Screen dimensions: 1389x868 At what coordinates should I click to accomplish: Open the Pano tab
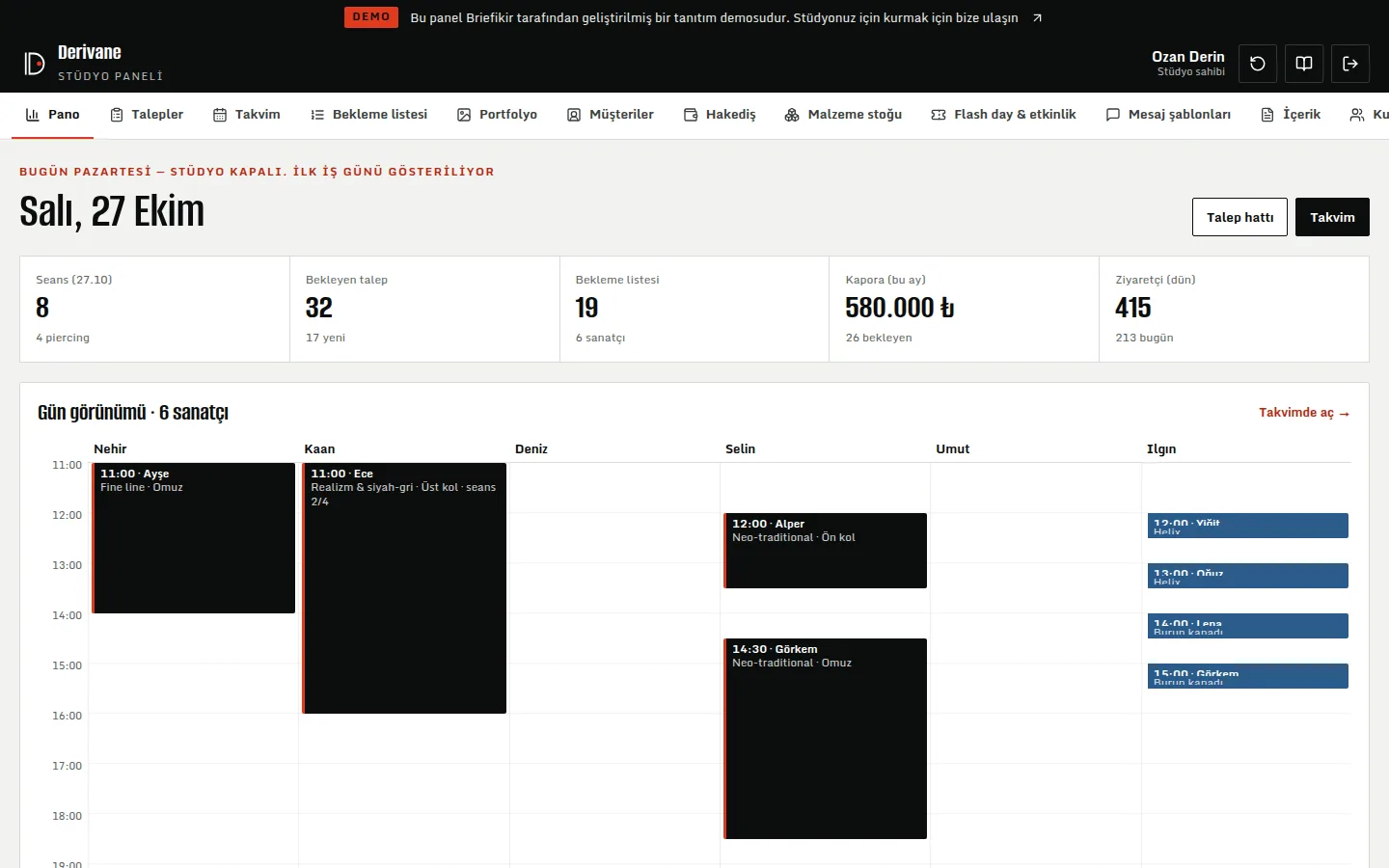[x=52, y=115]
